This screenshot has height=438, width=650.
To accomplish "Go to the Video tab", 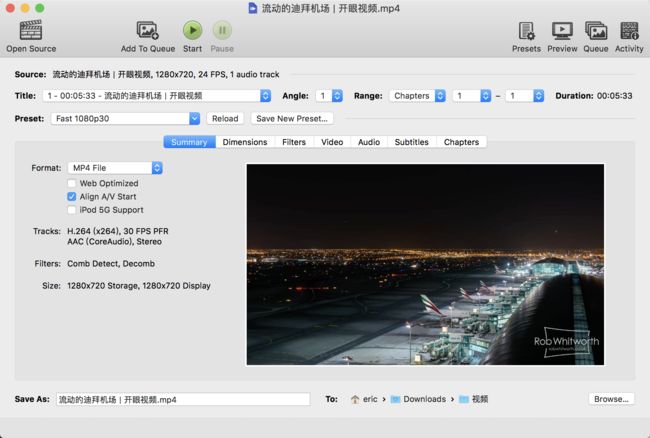I will (x=332, y=142).
